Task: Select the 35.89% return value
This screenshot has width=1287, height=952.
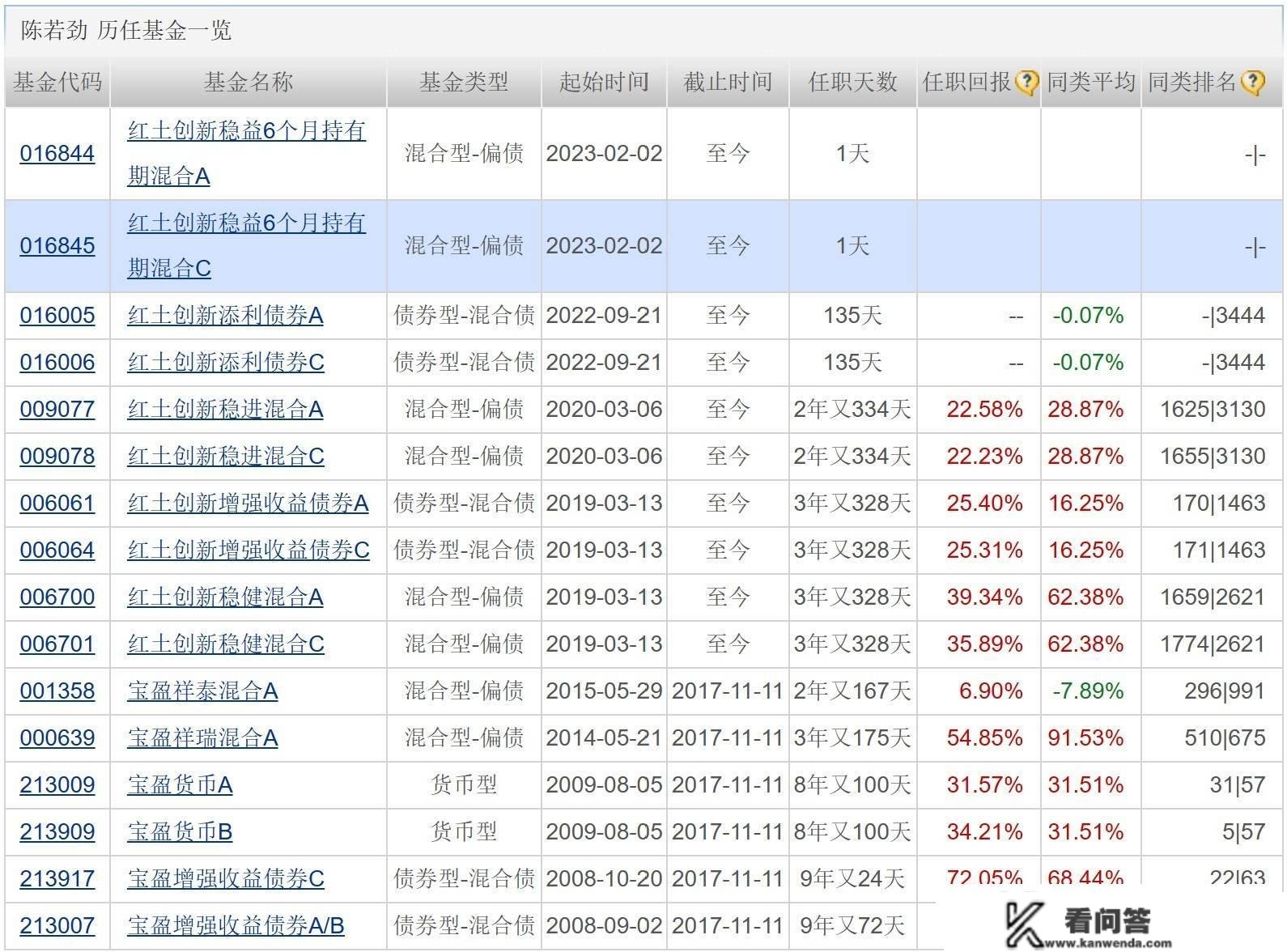Action: pos(985,644)
